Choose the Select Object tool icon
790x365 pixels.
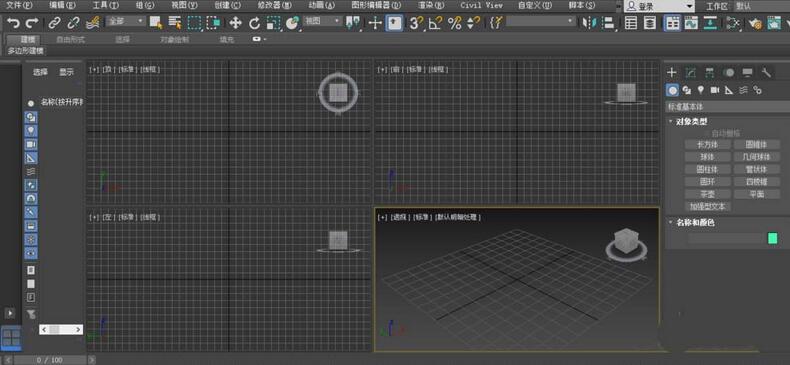(156, 23)
